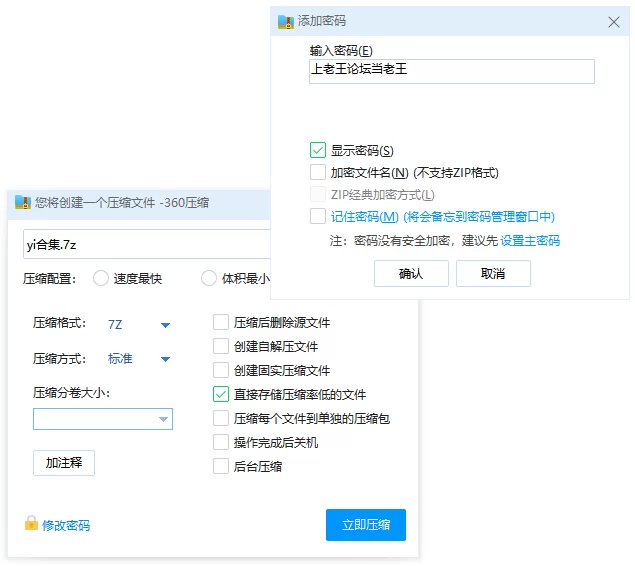Select 速度最快 radio button
This screenshot has width=635, height=566.
coord(101,278)
